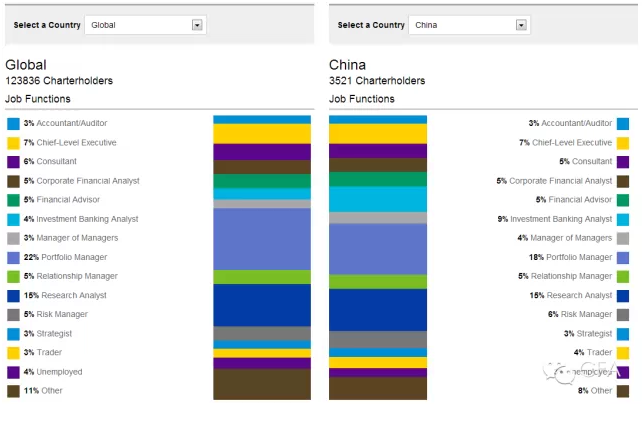The image size is (643, 426).
Task: Click the Global Portfolio Manager legend swatch
Action: (x=13, y=257)
